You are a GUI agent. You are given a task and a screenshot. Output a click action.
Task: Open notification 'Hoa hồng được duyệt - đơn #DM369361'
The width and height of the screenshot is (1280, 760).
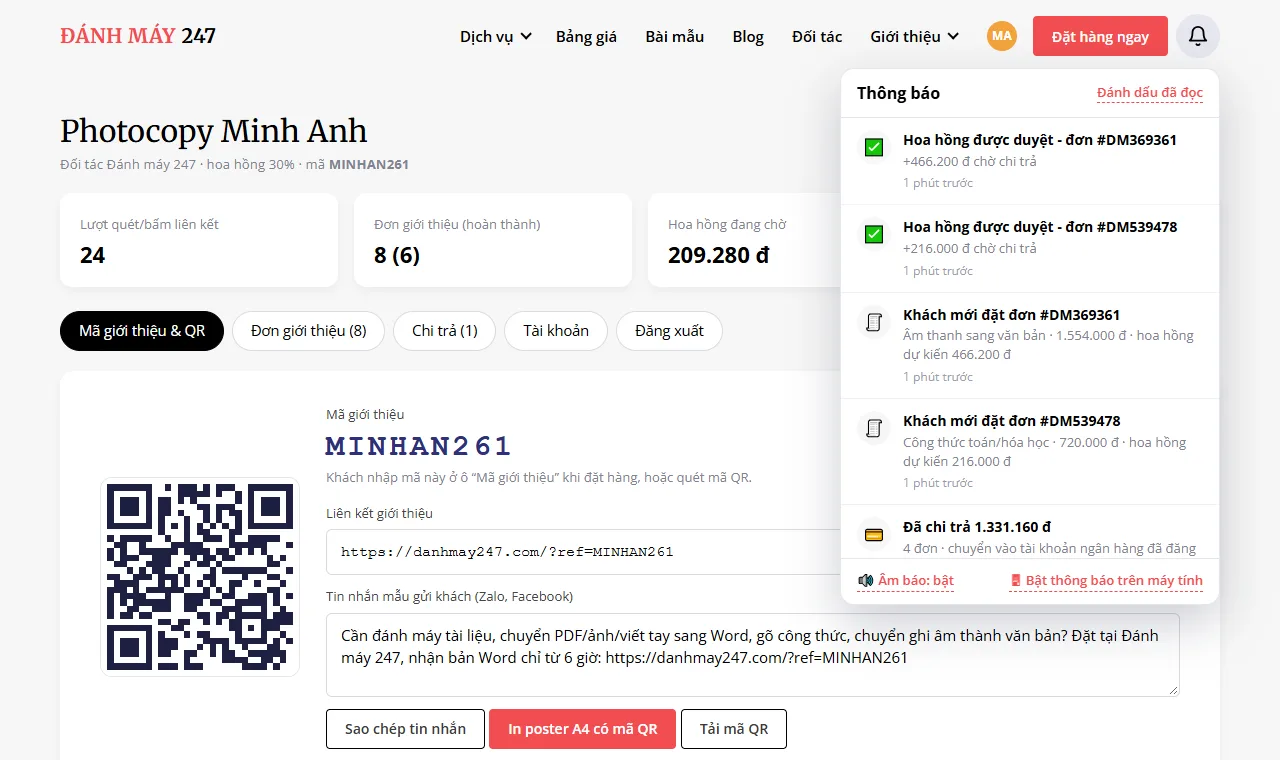click(x=1030, y=161)
